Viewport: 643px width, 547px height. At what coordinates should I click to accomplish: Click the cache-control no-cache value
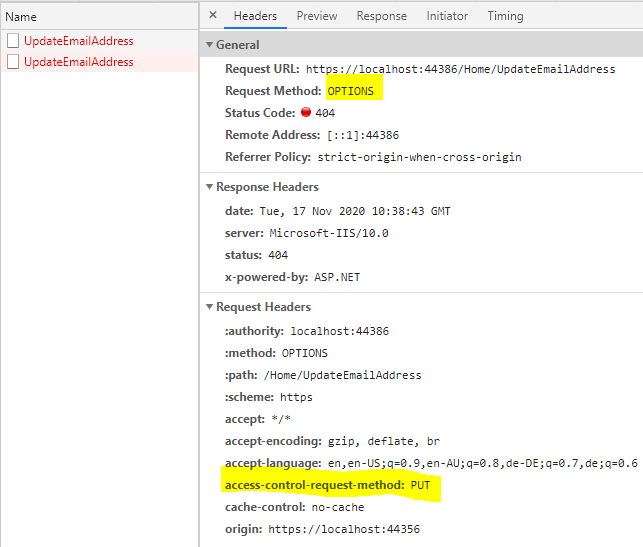338,508
